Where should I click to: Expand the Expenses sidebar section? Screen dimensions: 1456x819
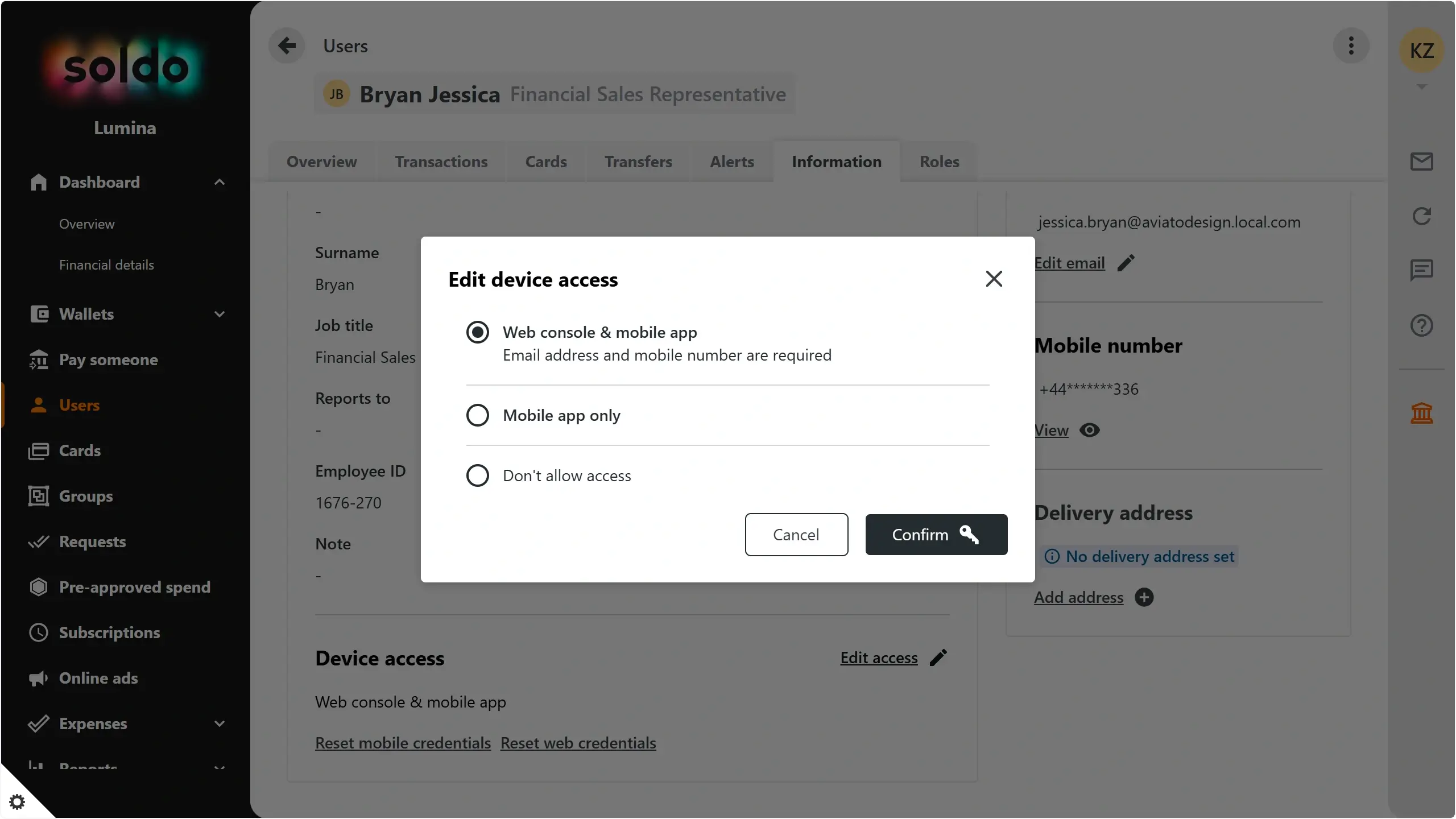[220, 723]
